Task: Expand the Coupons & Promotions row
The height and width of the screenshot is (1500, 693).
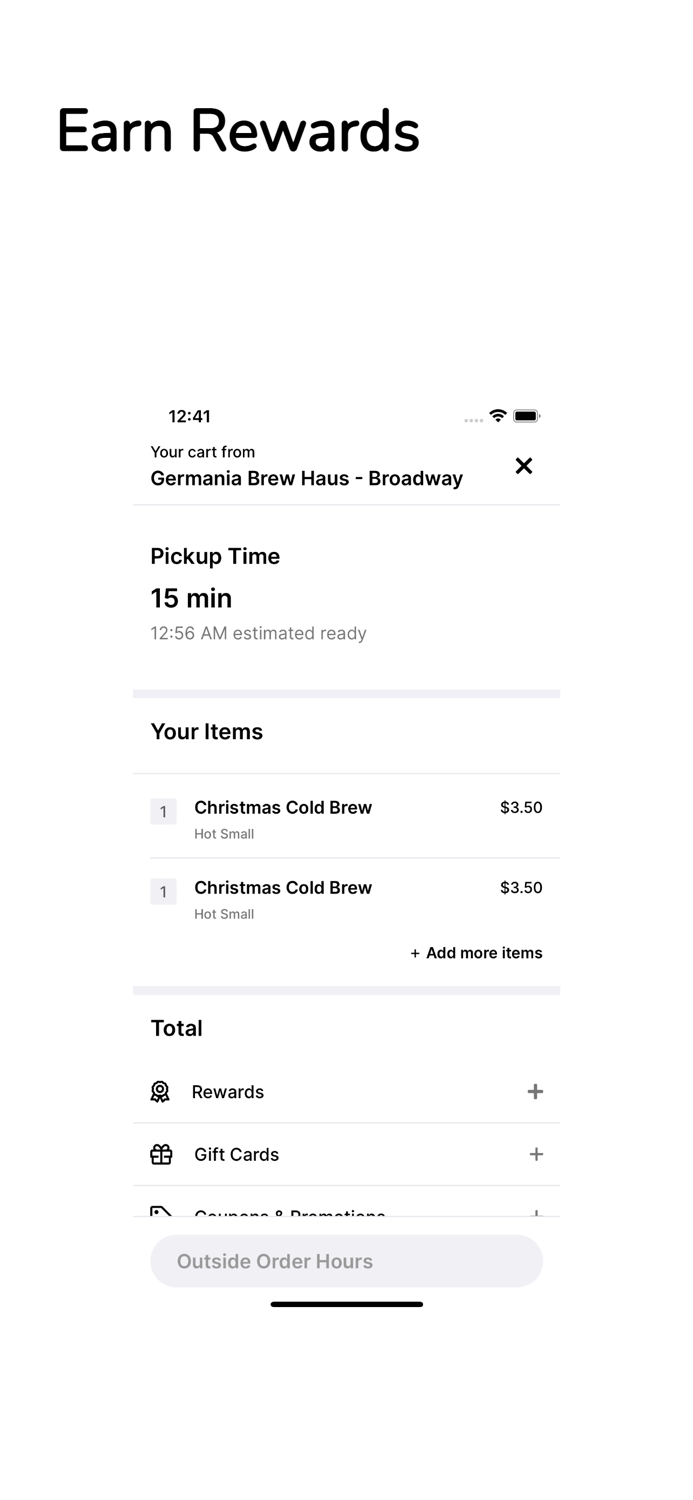Action: tap(536, 1213)
